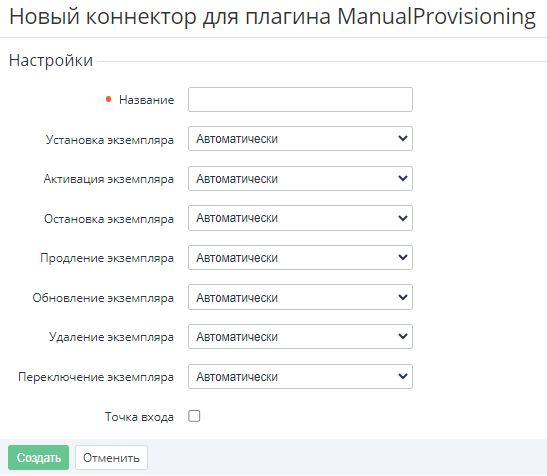Viewport: 547px width, 476px height.
Task: Click the chevron arrow of Переключение экземпляра
Action: (x=403, y=377)
